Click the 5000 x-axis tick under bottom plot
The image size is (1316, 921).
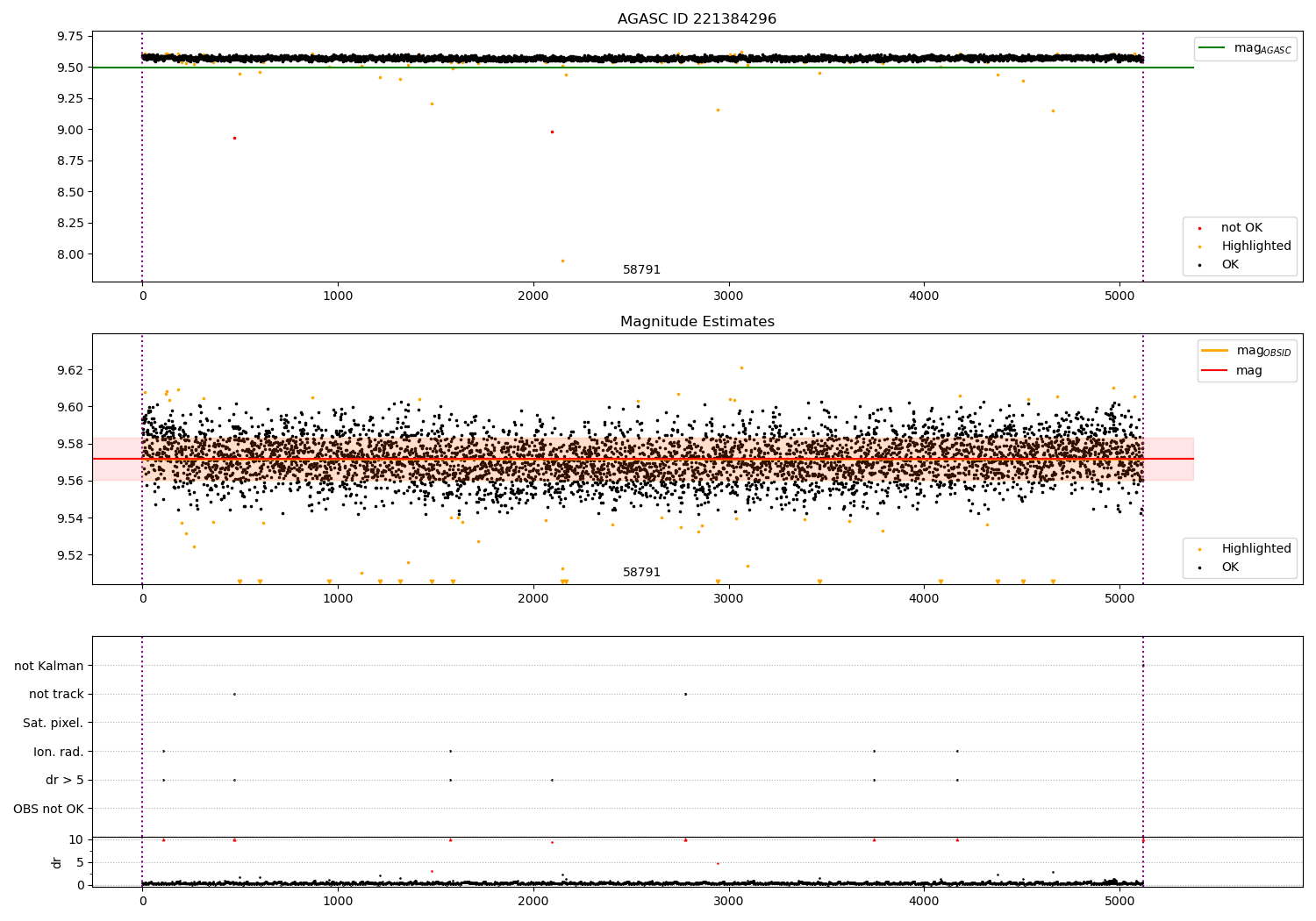[1119, 902]
